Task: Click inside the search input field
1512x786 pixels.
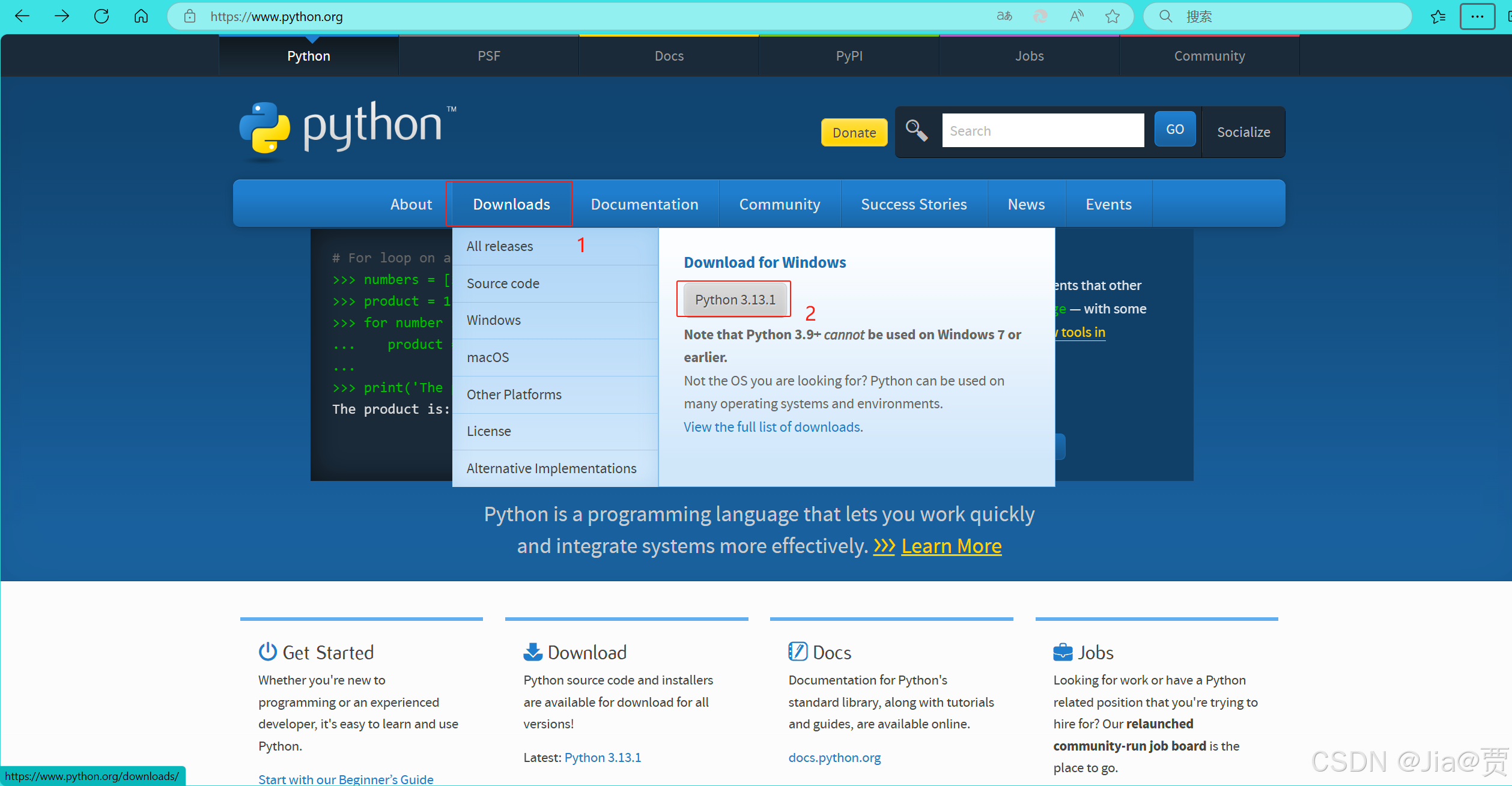Action: coord(1043,130)
